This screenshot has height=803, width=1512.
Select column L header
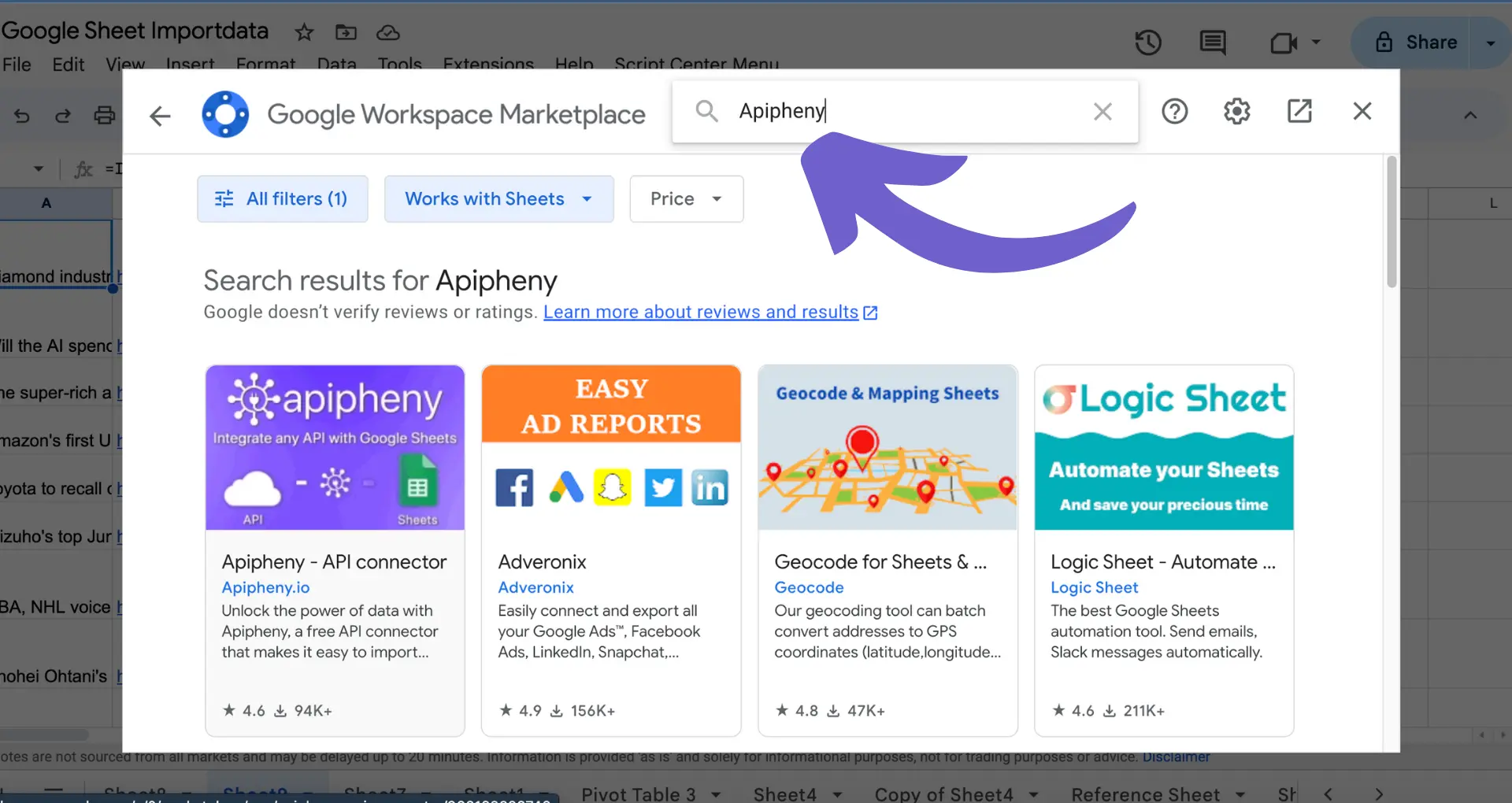[x=1492, y=203]
